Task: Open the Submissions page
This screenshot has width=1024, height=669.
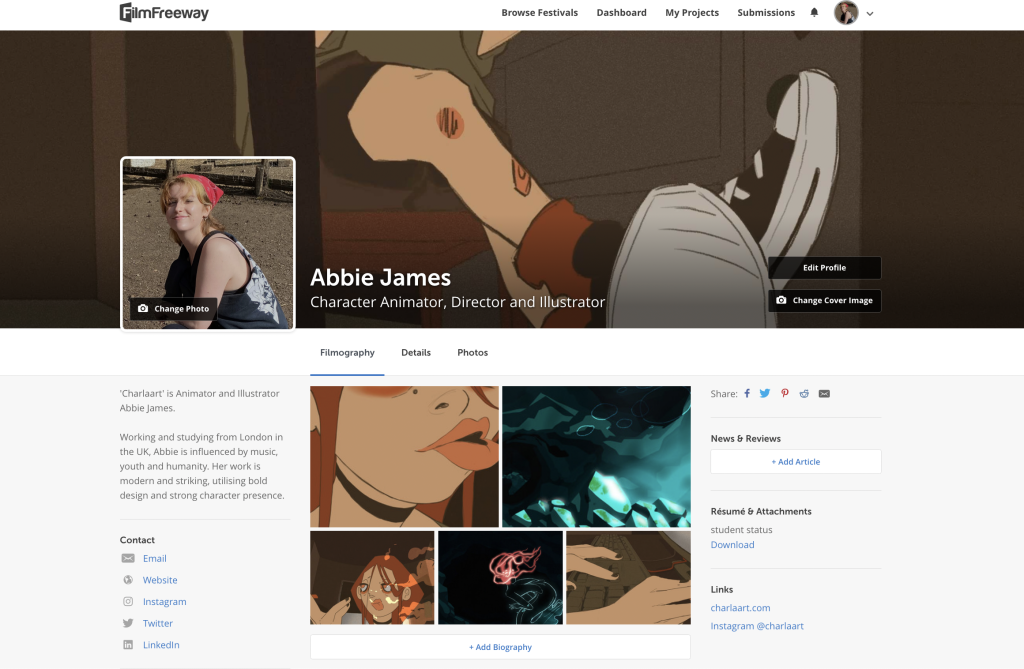Action: [766, 12]
